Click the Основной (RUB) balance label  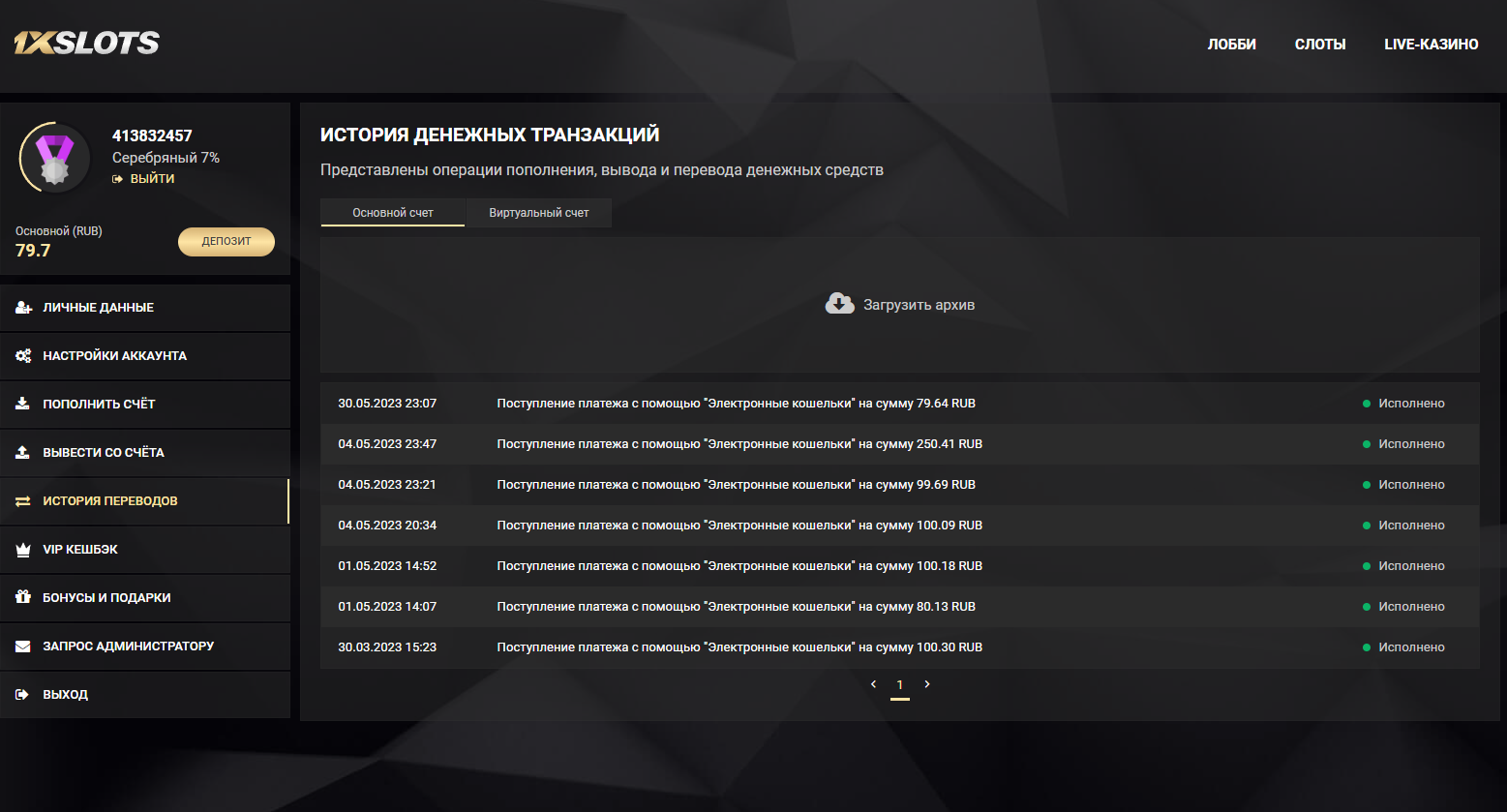pos(59,231)
